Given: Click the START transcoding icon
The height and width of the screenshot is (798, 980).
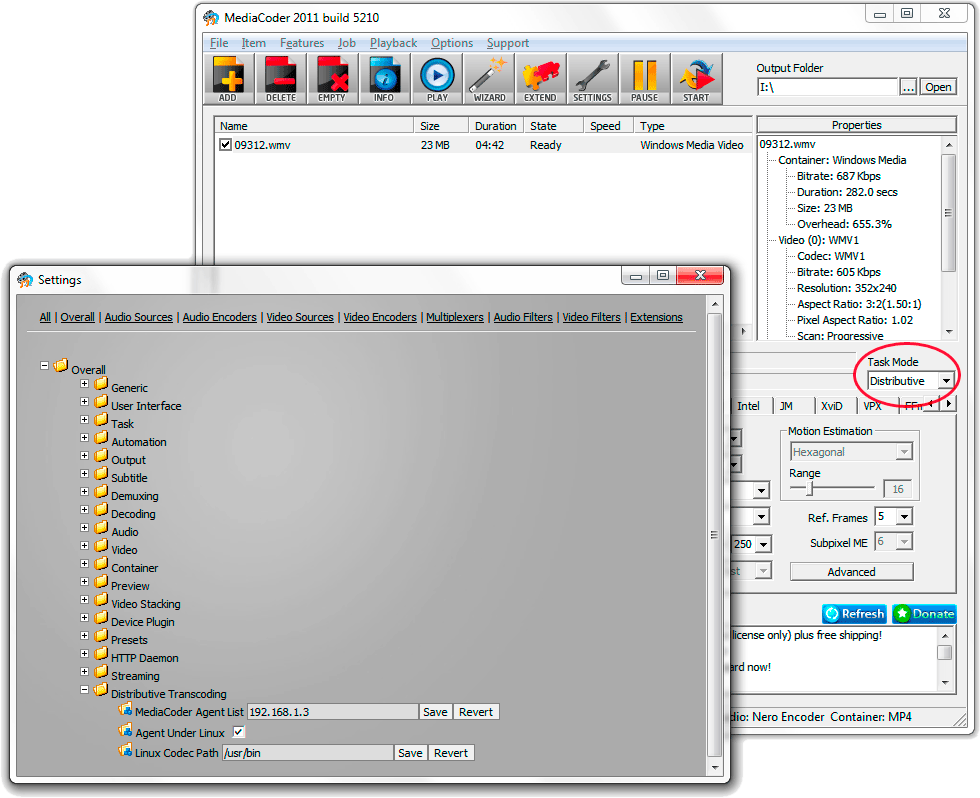Looking at the screenshot, I should pyautogui.click(x=696, y=78).
